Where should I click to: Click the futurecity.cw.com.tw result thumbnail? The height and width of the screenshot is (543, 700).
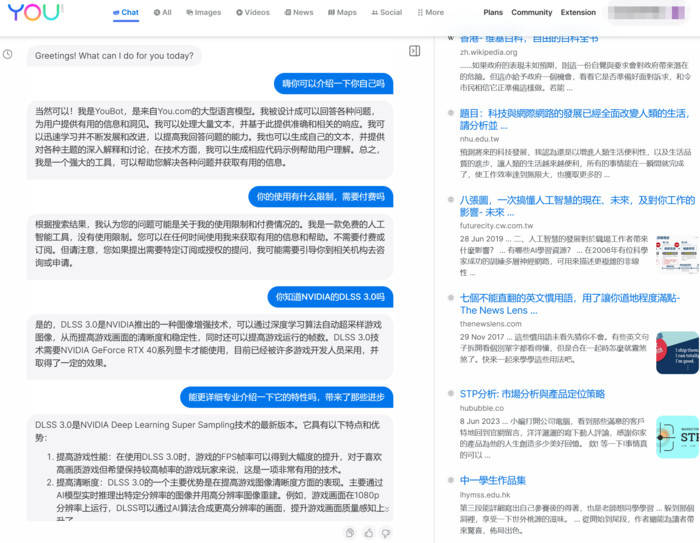point(677,254)
